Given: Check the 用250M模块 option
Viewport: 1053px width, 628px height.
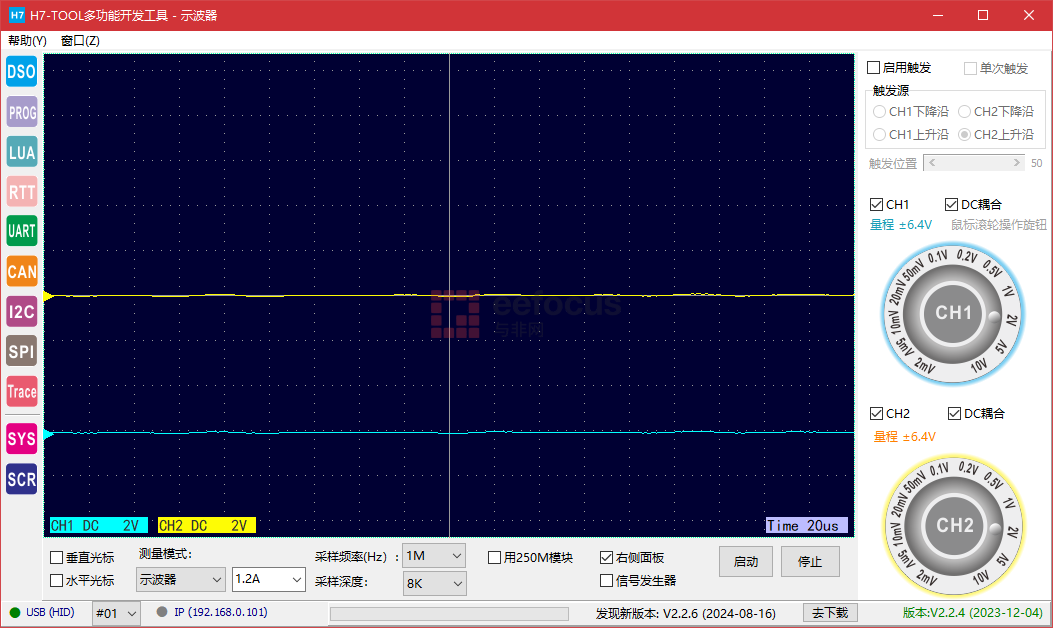Looking at the screenshot, I should click(x=494, y=557).
